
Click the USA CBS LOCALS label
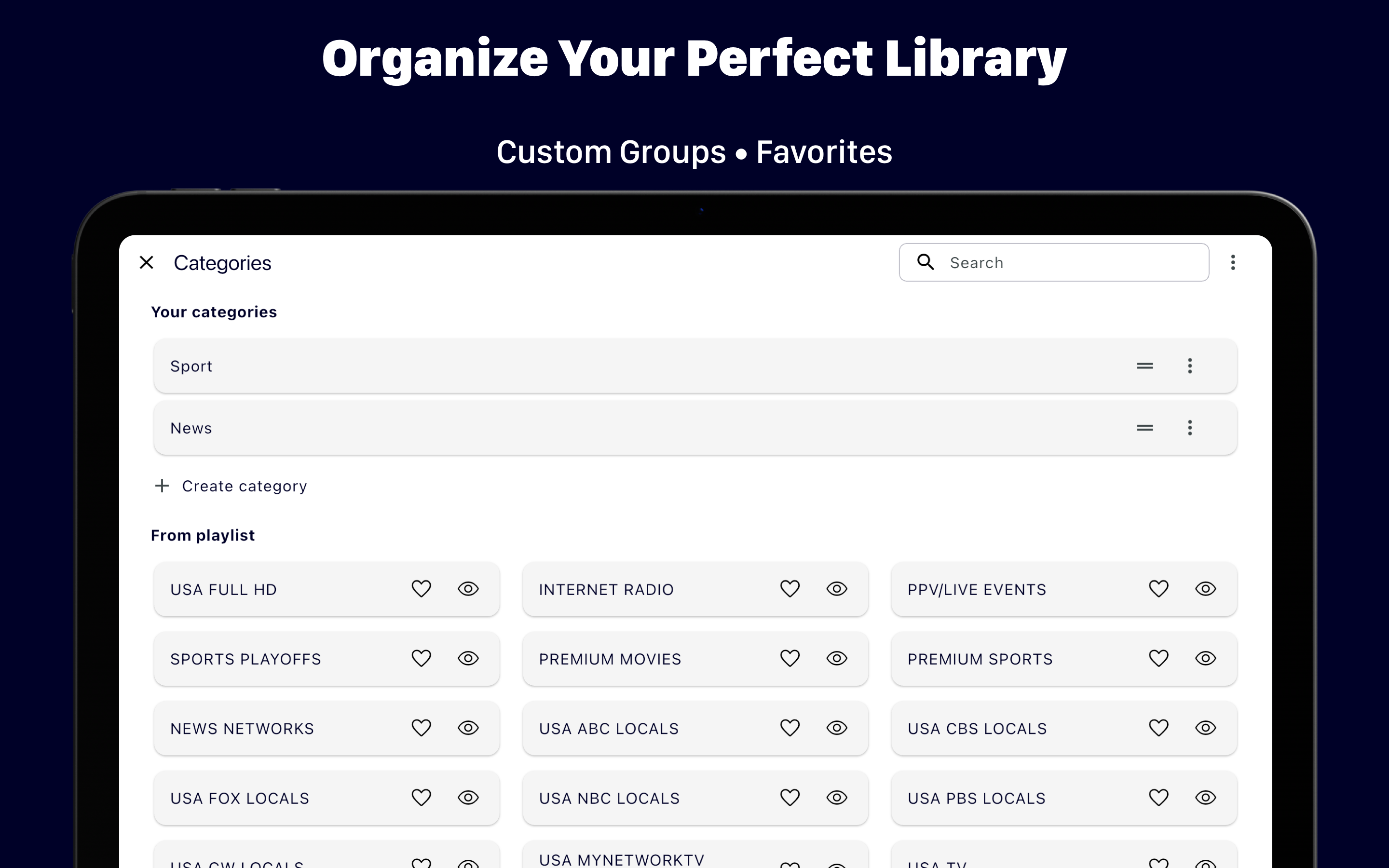(978, 729)
